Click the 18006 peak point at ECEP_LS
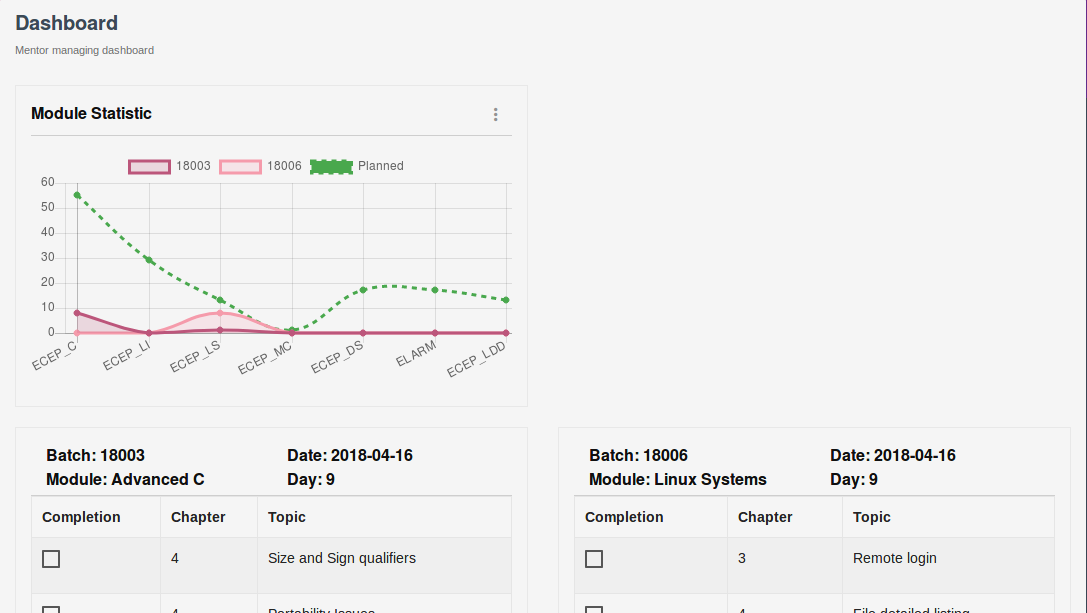Screen dimensions: 1087x613 [220, 313]
